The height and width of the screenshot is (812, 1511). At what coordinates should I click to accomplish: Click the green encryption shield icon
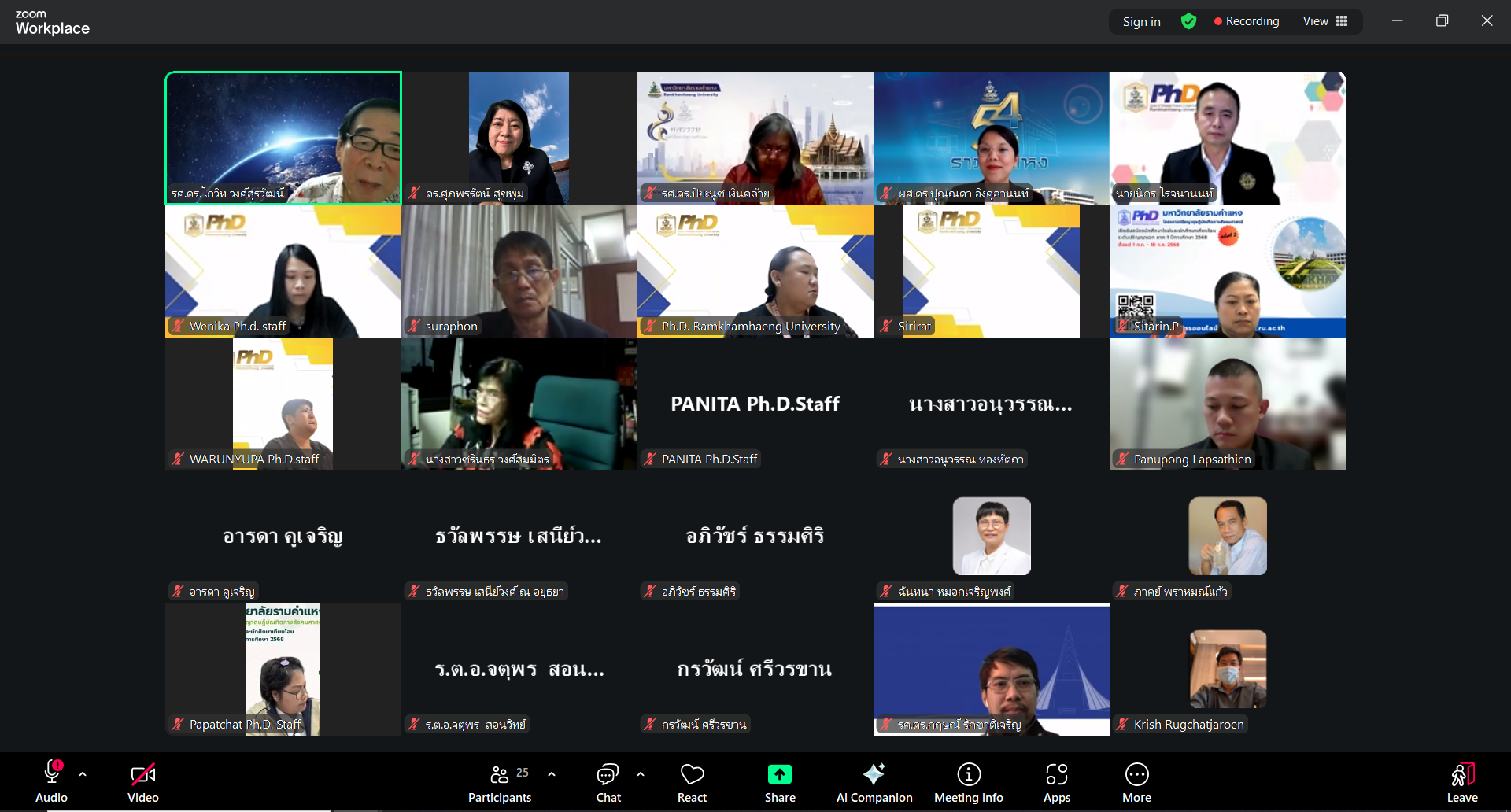tap(1188, 21)
